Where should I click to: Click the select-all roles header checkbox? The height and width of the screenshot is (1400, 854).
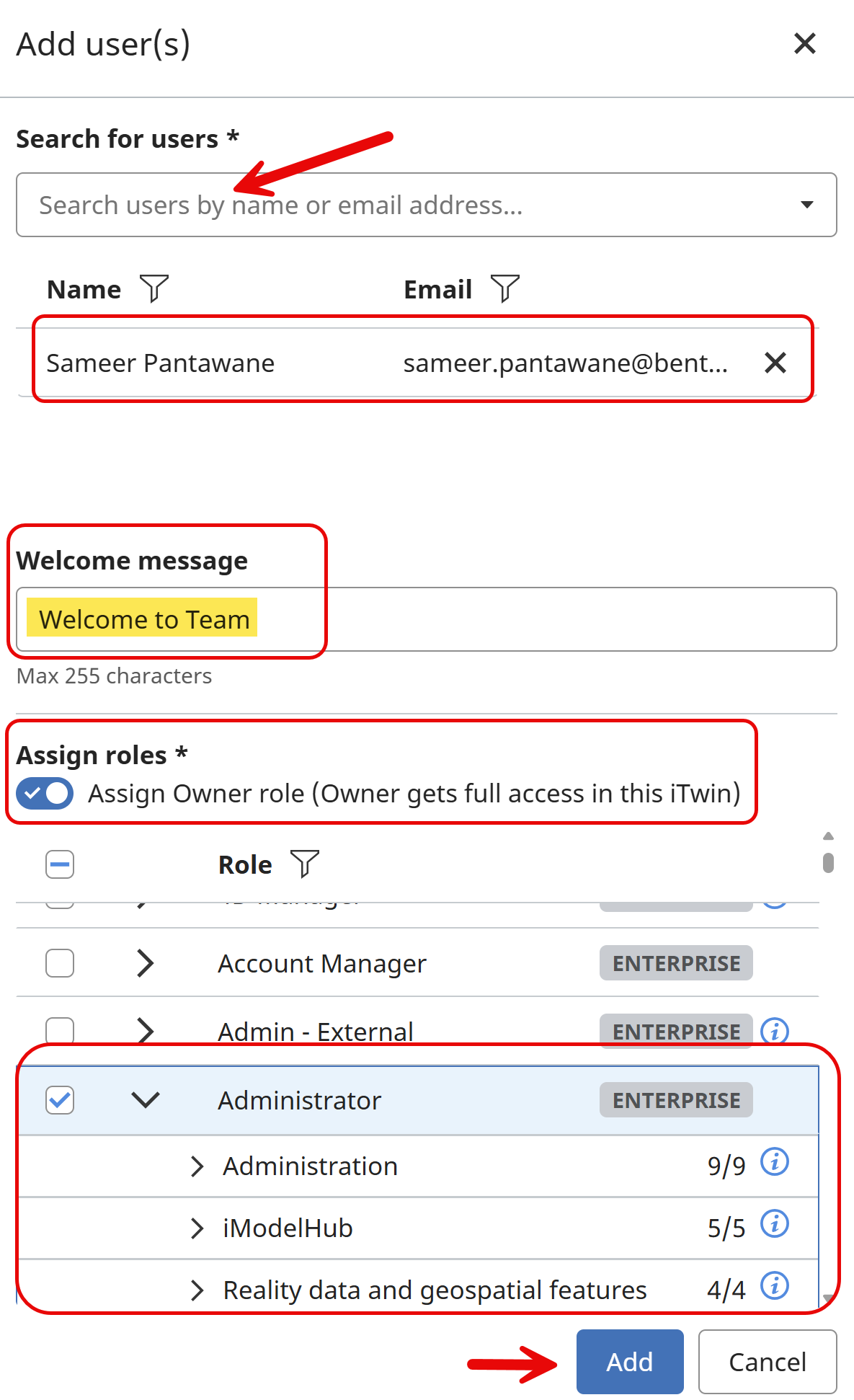60,864
